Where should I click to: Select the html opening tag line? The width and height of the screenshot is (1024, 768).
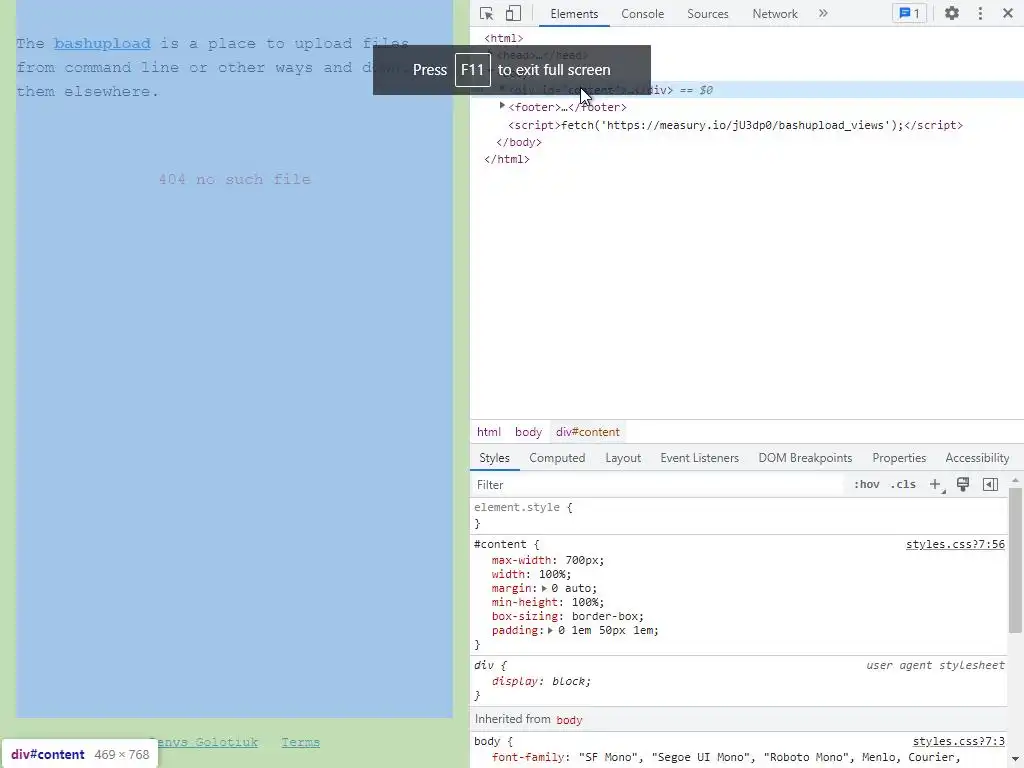pos(504,39)
